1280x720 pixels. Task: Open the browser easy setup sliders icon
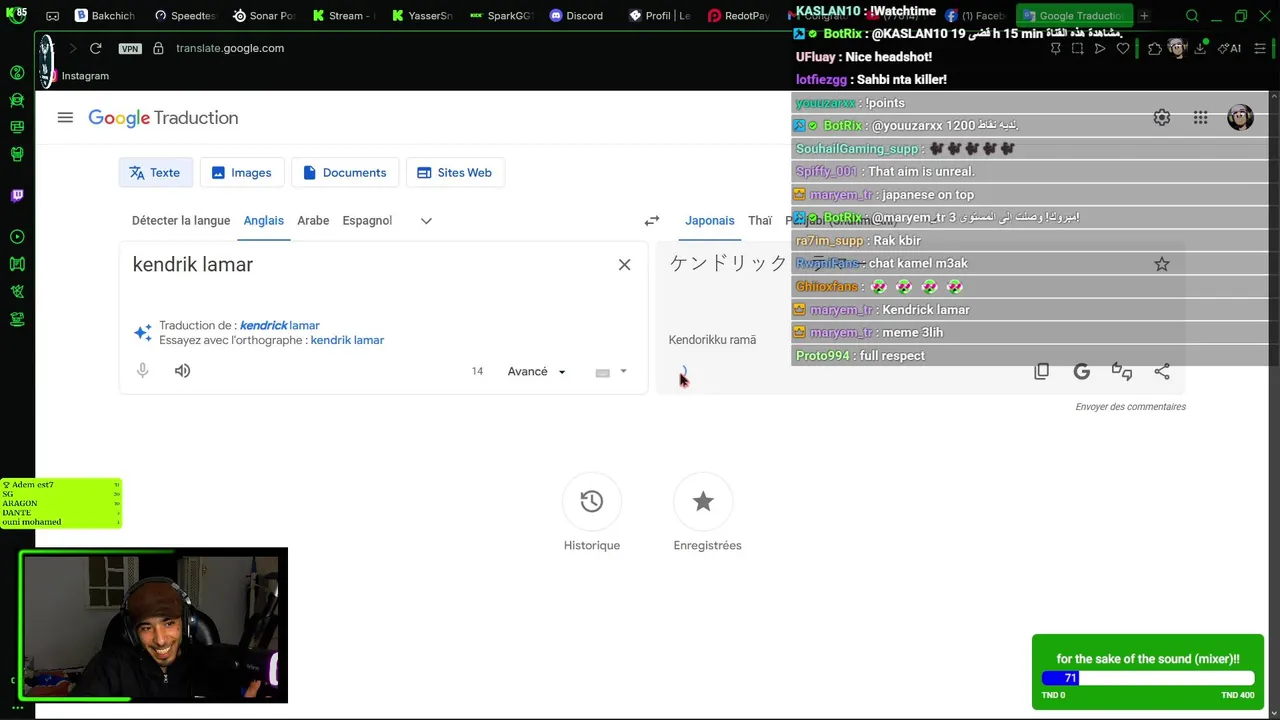[x=1261, y=48]
